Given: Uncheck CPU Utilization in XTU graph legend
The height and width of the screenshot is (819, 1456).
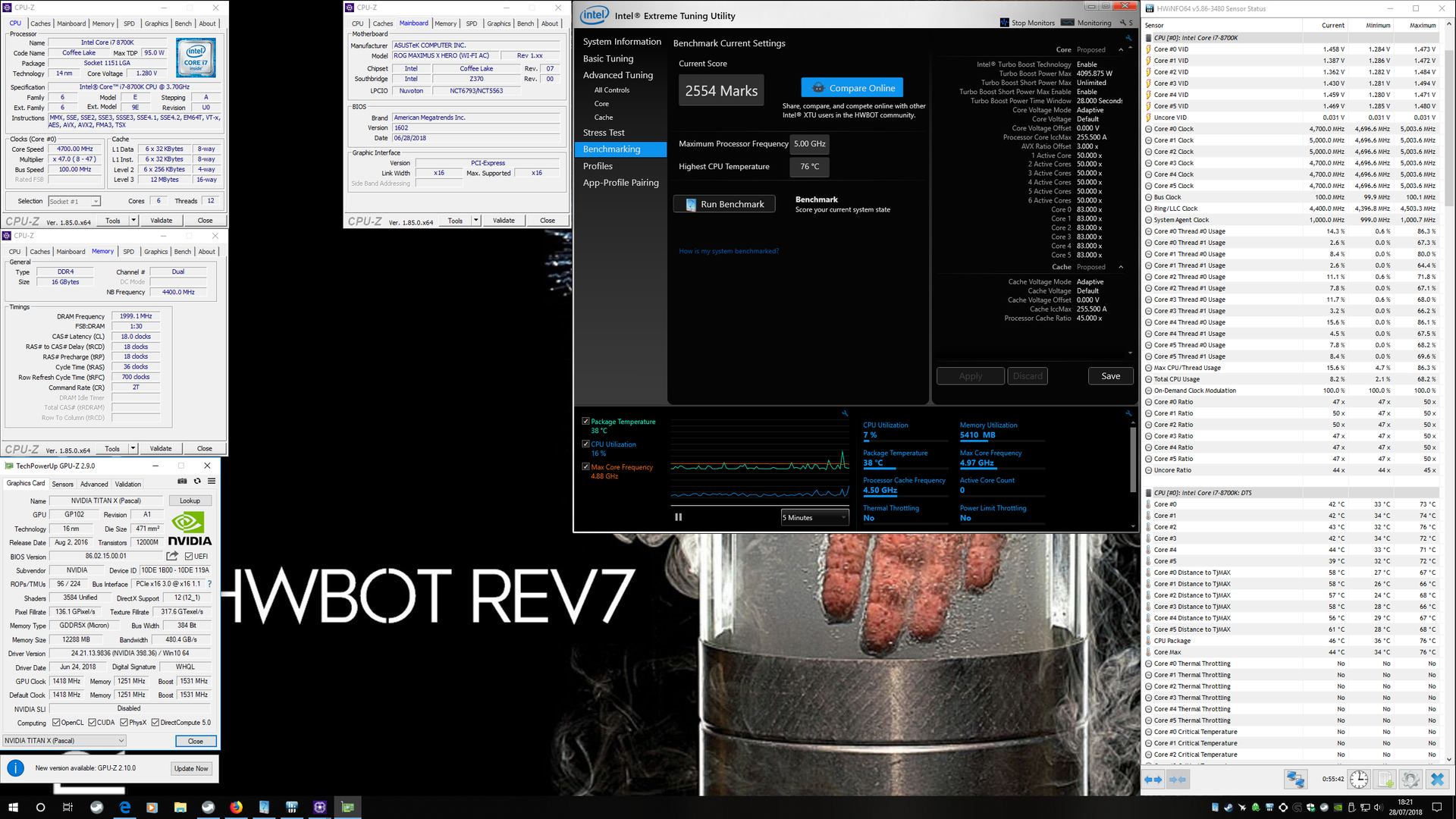Looking at the screenshot, I should [585, 444].
